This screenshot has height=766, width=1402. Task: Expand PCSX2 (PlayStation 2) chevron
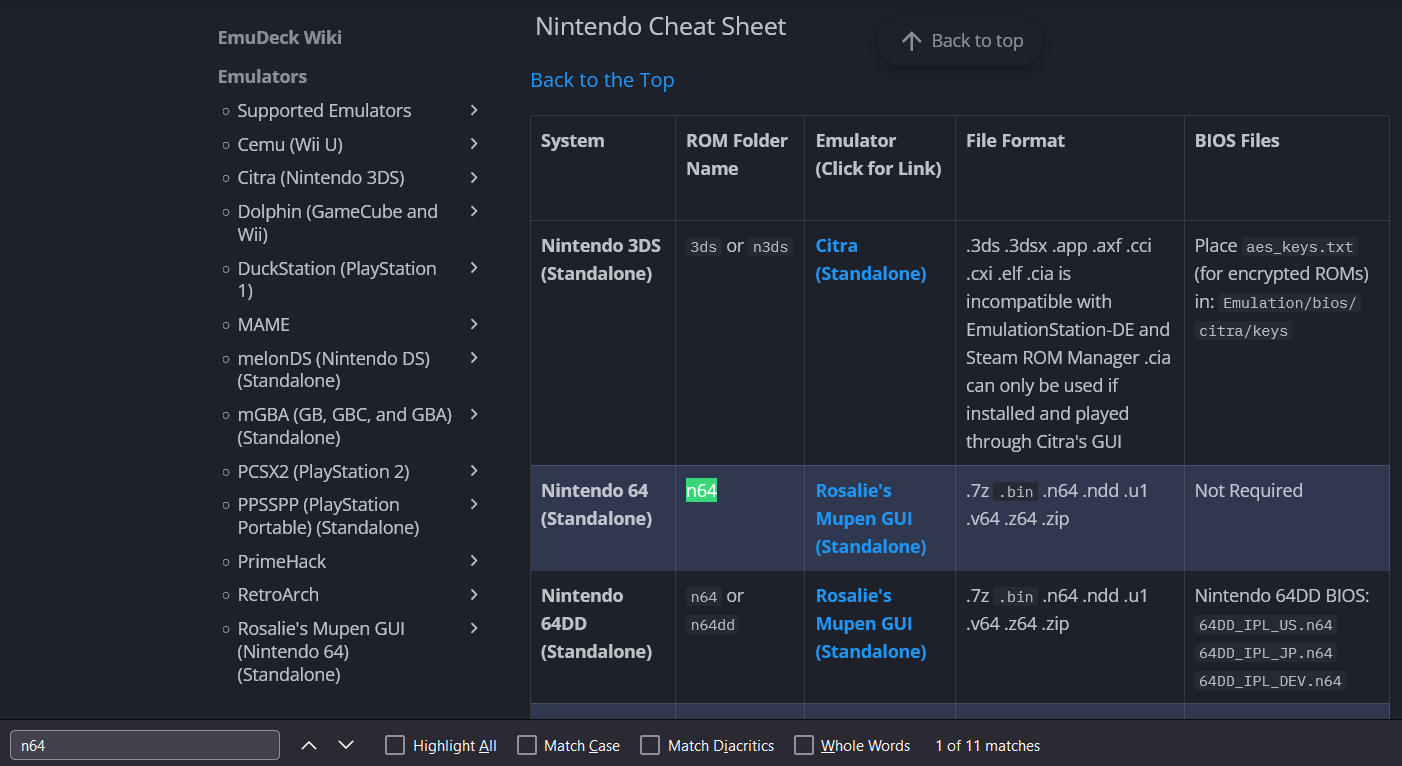tap(474, 471)
